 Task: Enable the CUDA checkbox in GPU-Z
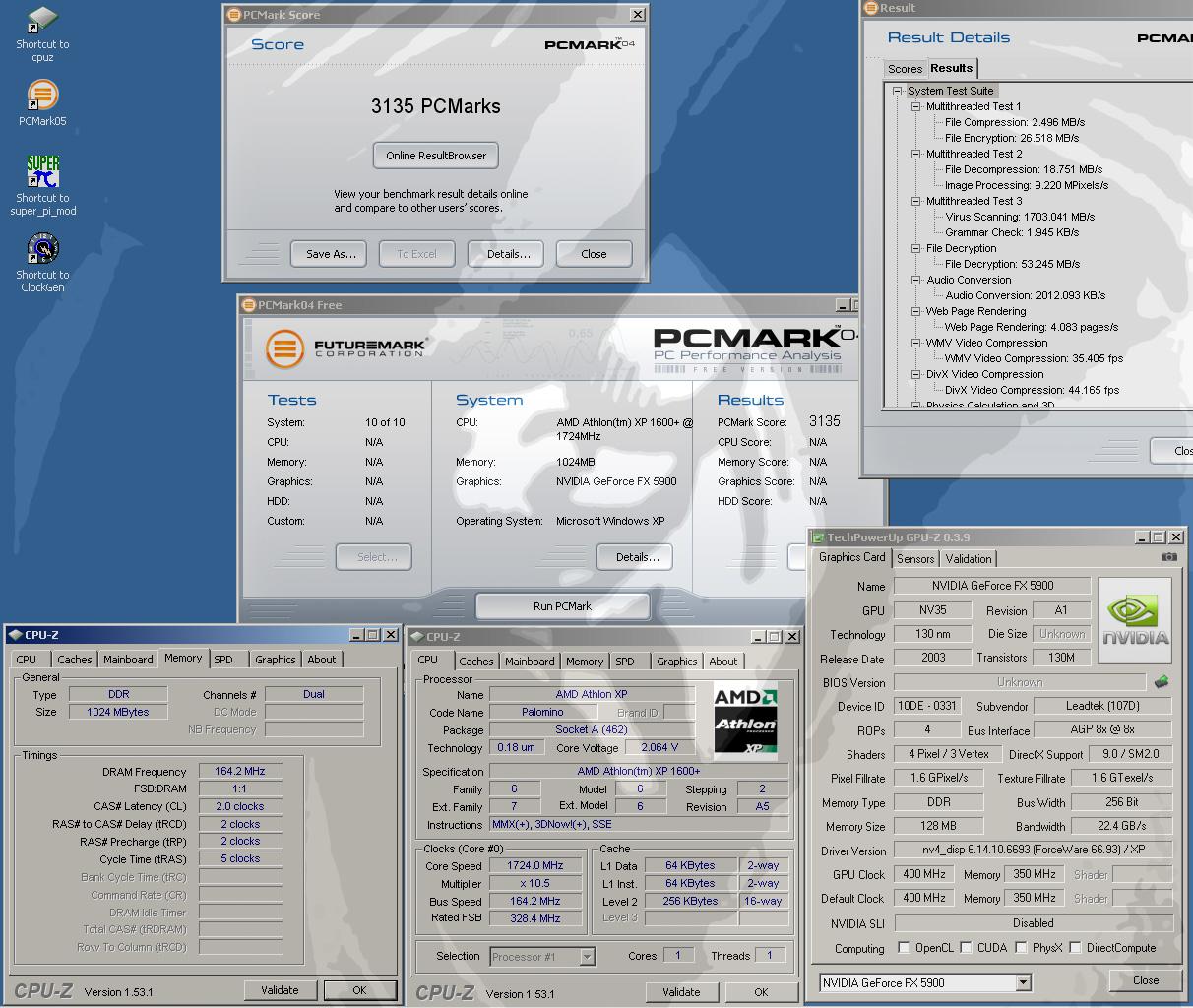(x=967, y=948)
